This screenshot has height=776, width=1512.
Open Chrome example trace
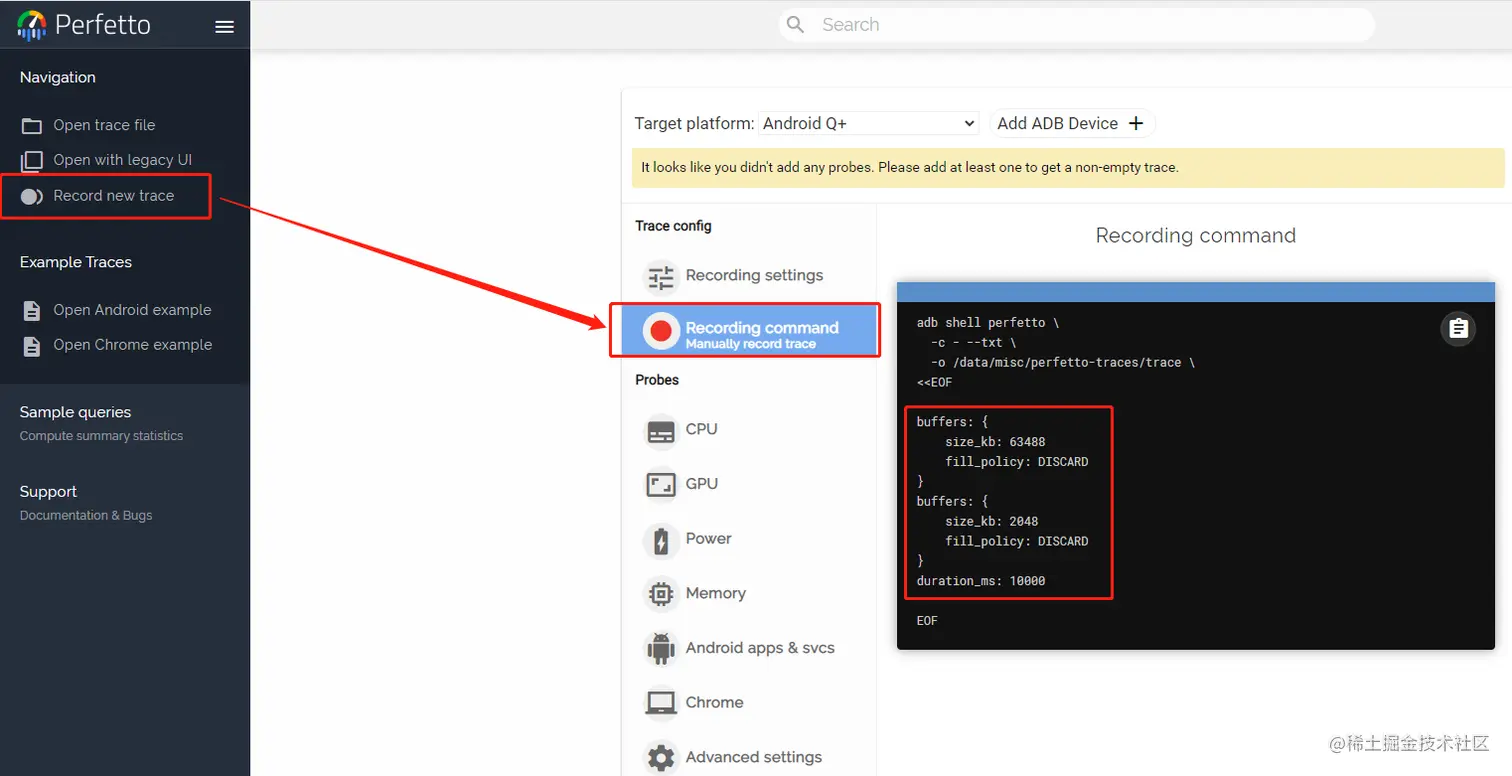point(132,345)
